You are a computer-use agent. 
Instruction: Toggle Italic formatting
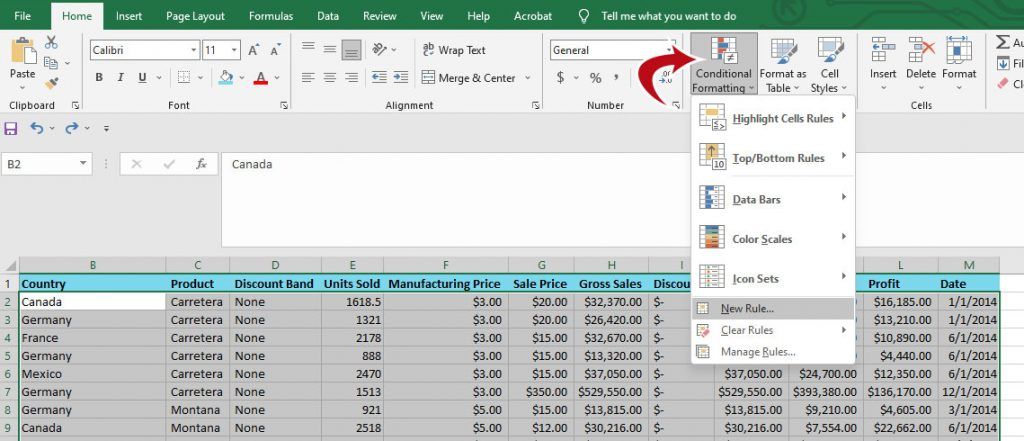tap(120, 78)
